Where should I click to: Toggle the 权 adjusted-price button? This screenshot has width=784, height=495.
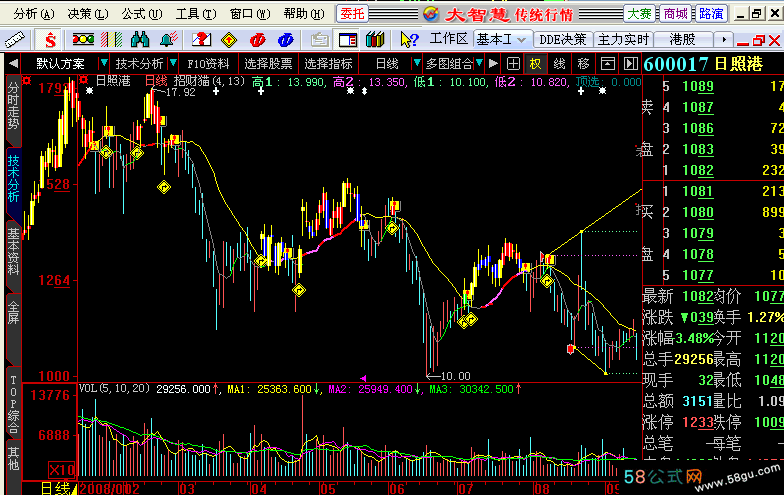pyautogui.click(x=535, y=63)
